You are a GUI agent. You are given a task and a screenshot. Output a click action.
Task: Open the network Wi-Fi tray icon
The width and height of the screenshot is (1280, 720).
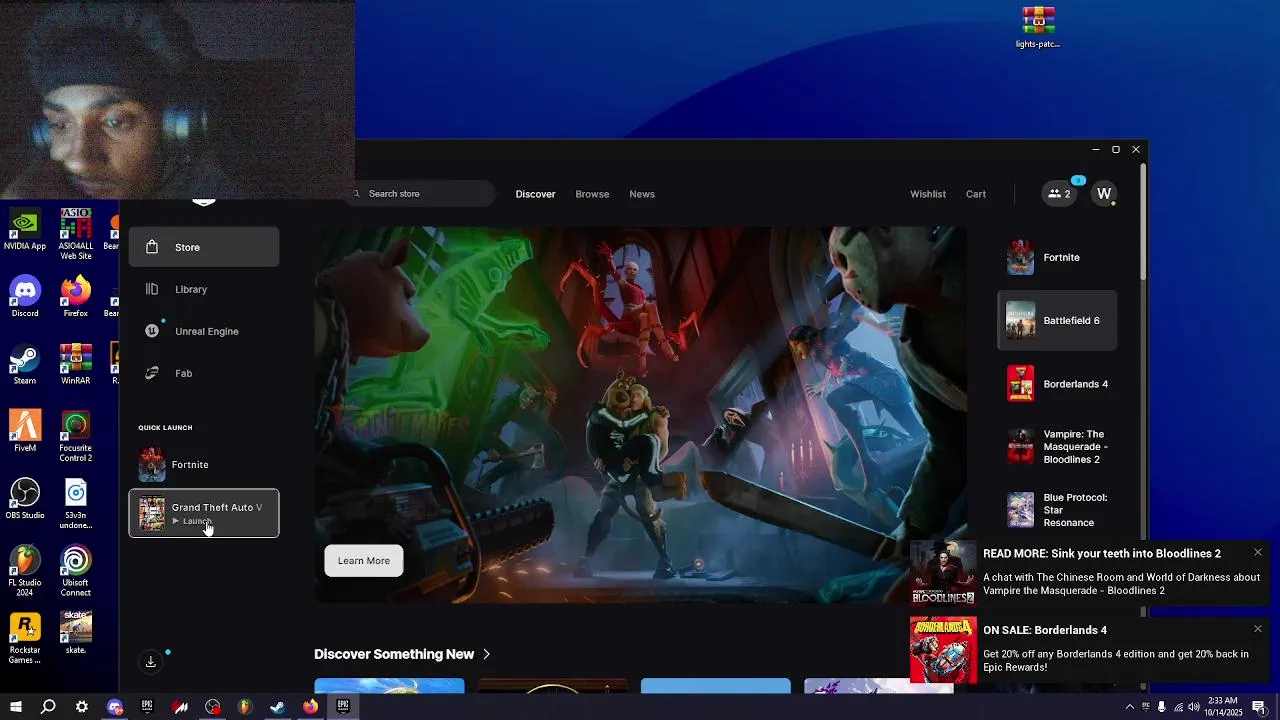(1178, 707)
